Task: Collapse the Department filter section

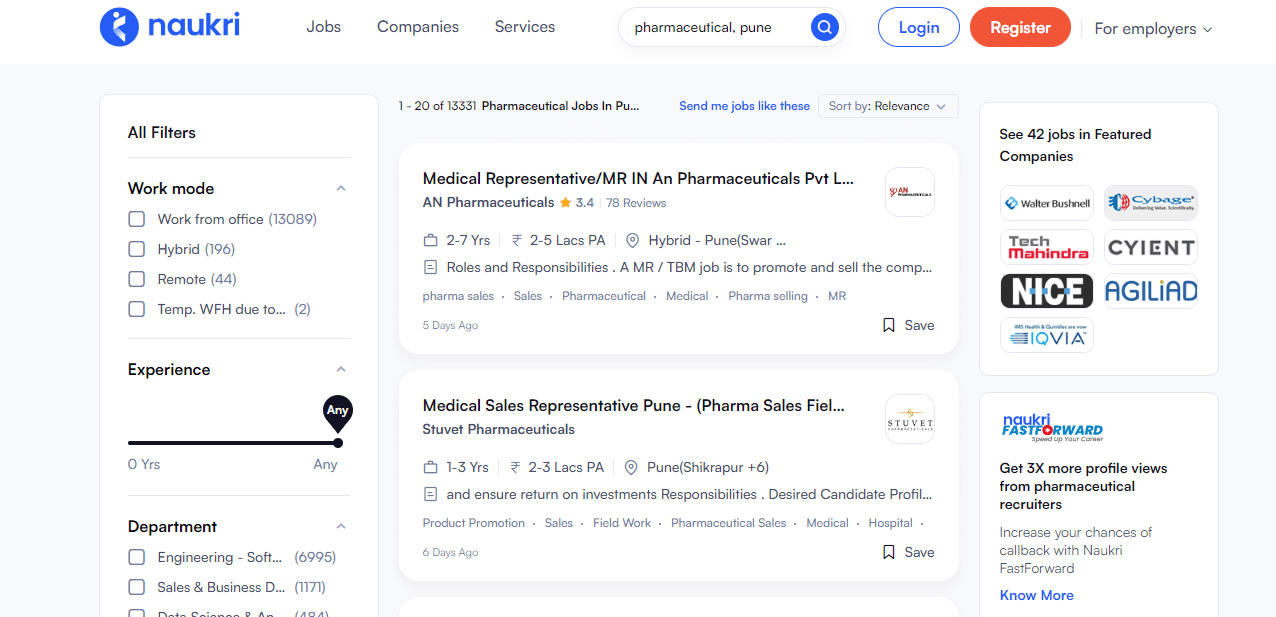Action: (x=340, y=525)
